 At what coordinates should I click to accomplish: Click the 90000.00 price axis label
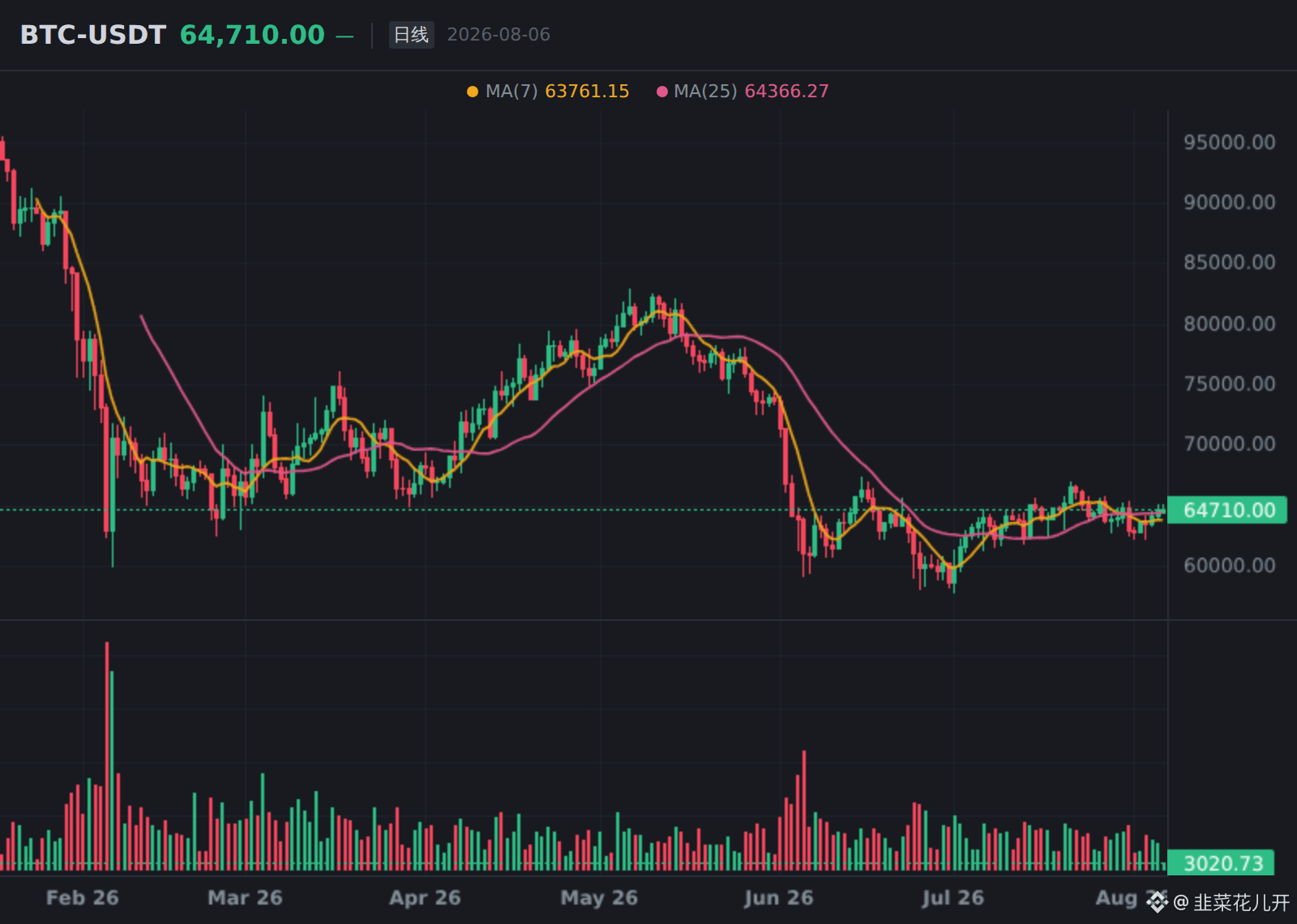point(1229,203)
